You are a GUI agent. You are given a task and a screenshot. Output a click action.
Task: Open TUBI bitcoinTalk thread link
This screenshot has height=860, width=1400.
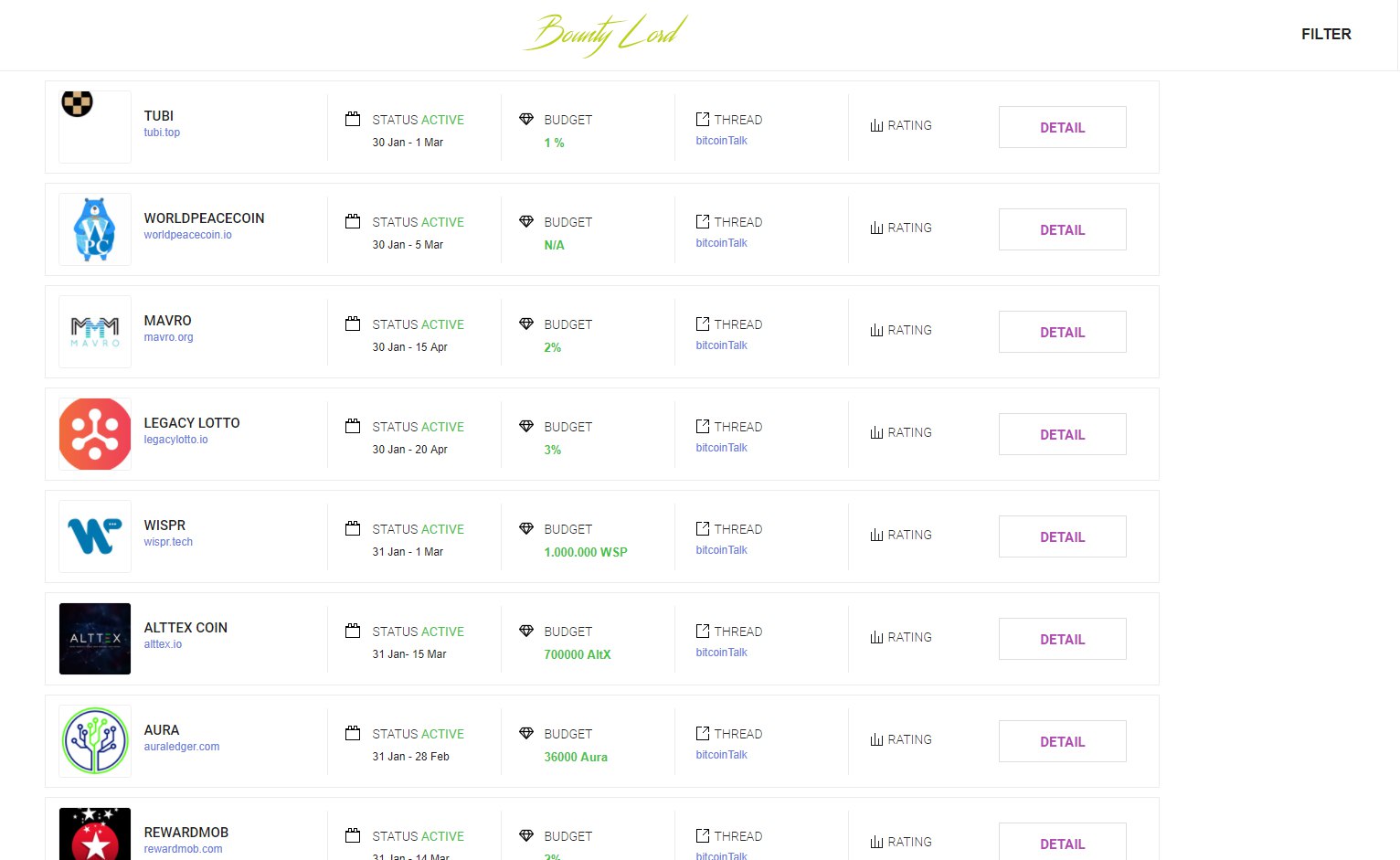721,141
